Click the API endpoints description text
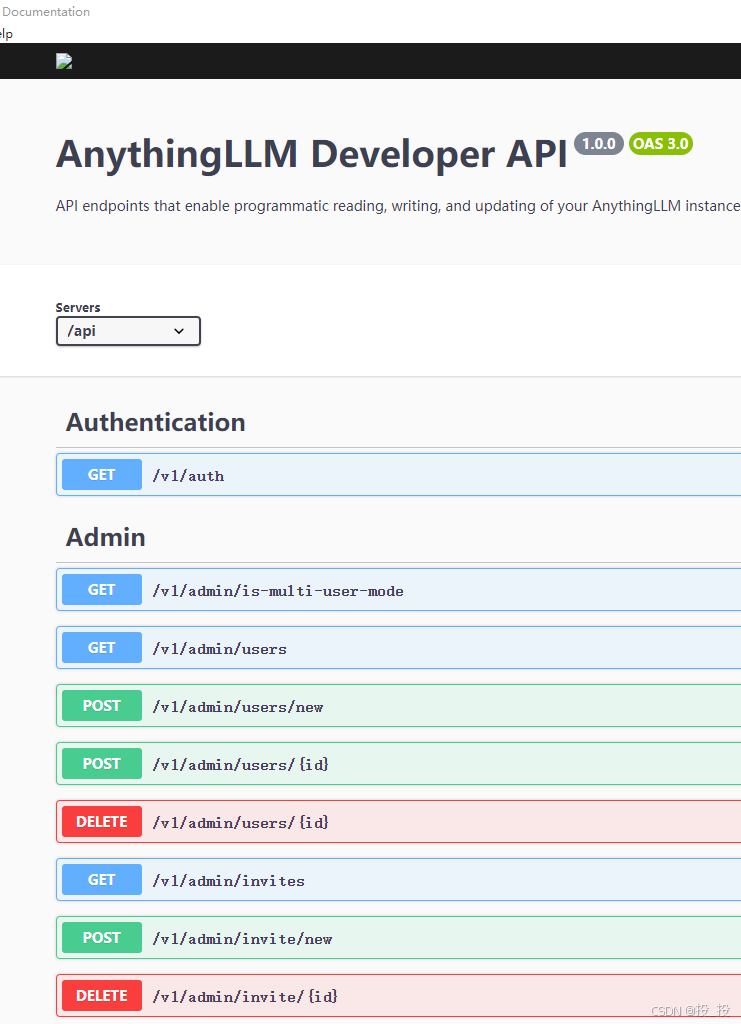This screenshot has width=741, height=1024. click(x=398, y=206)
